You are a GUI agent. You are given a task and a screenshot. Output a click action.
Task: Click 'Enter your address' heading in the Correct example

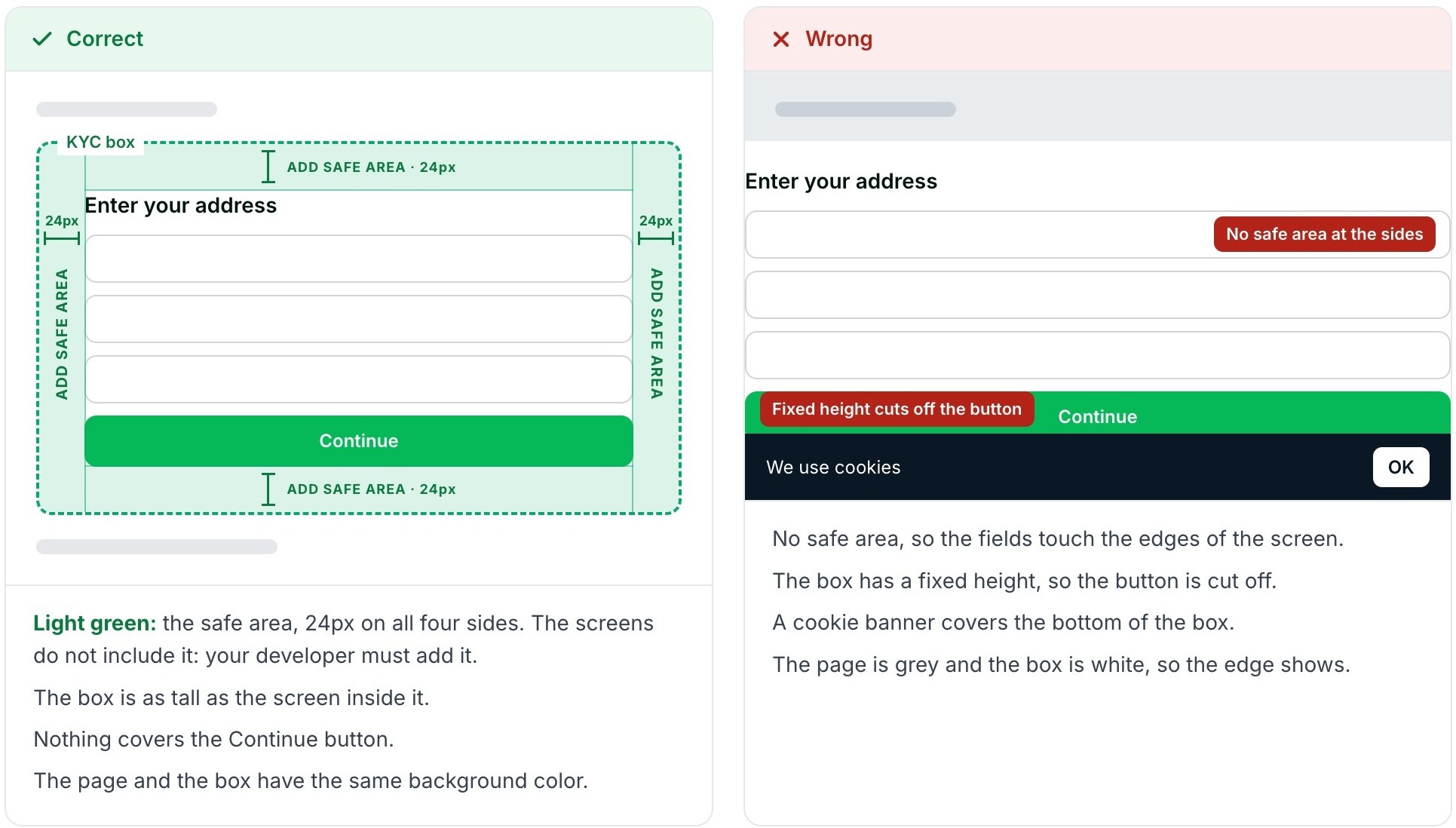pyautogui.click(x=180, y=205)
